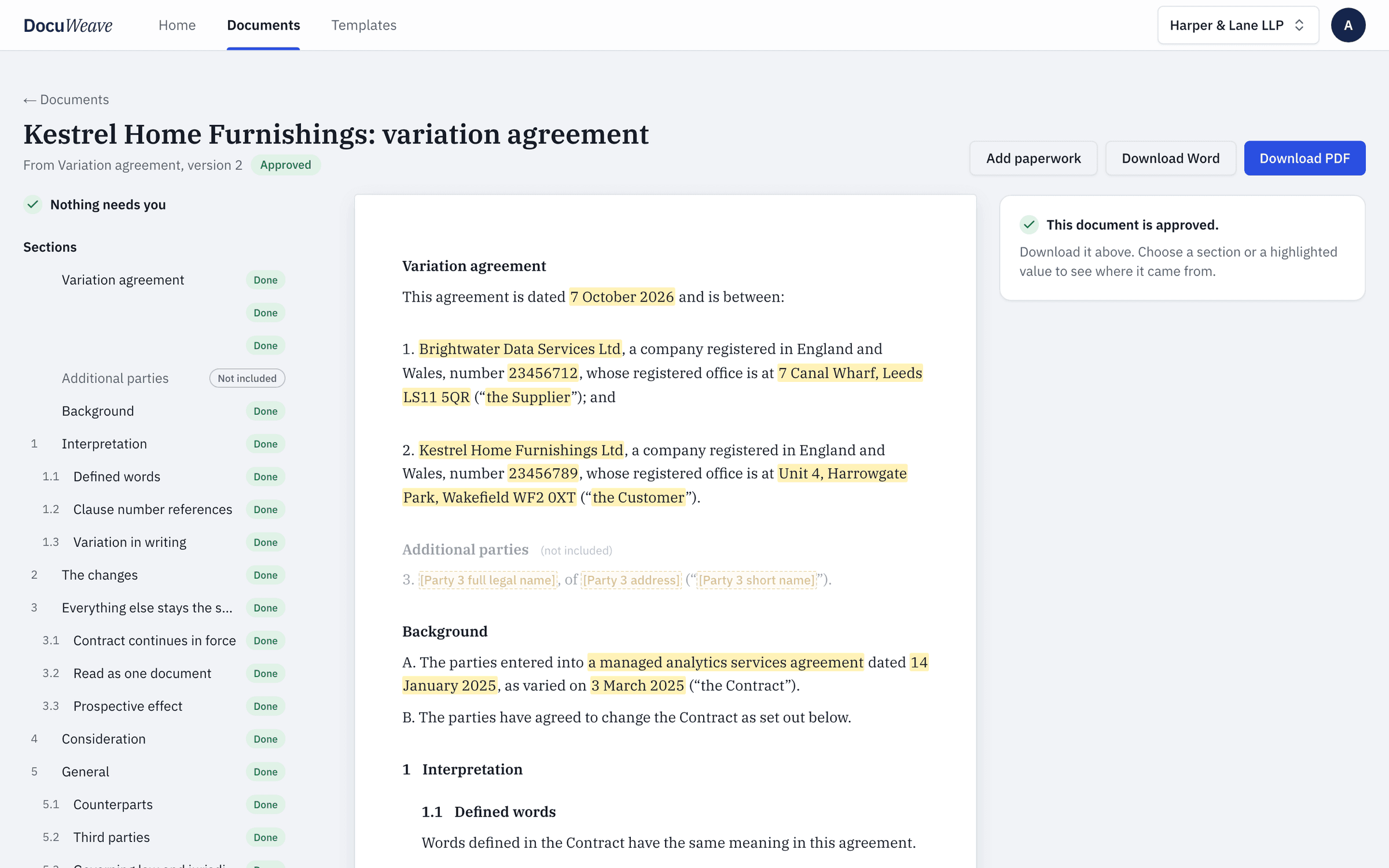Click the highlighted value 'the Customer'

point(638,498)
